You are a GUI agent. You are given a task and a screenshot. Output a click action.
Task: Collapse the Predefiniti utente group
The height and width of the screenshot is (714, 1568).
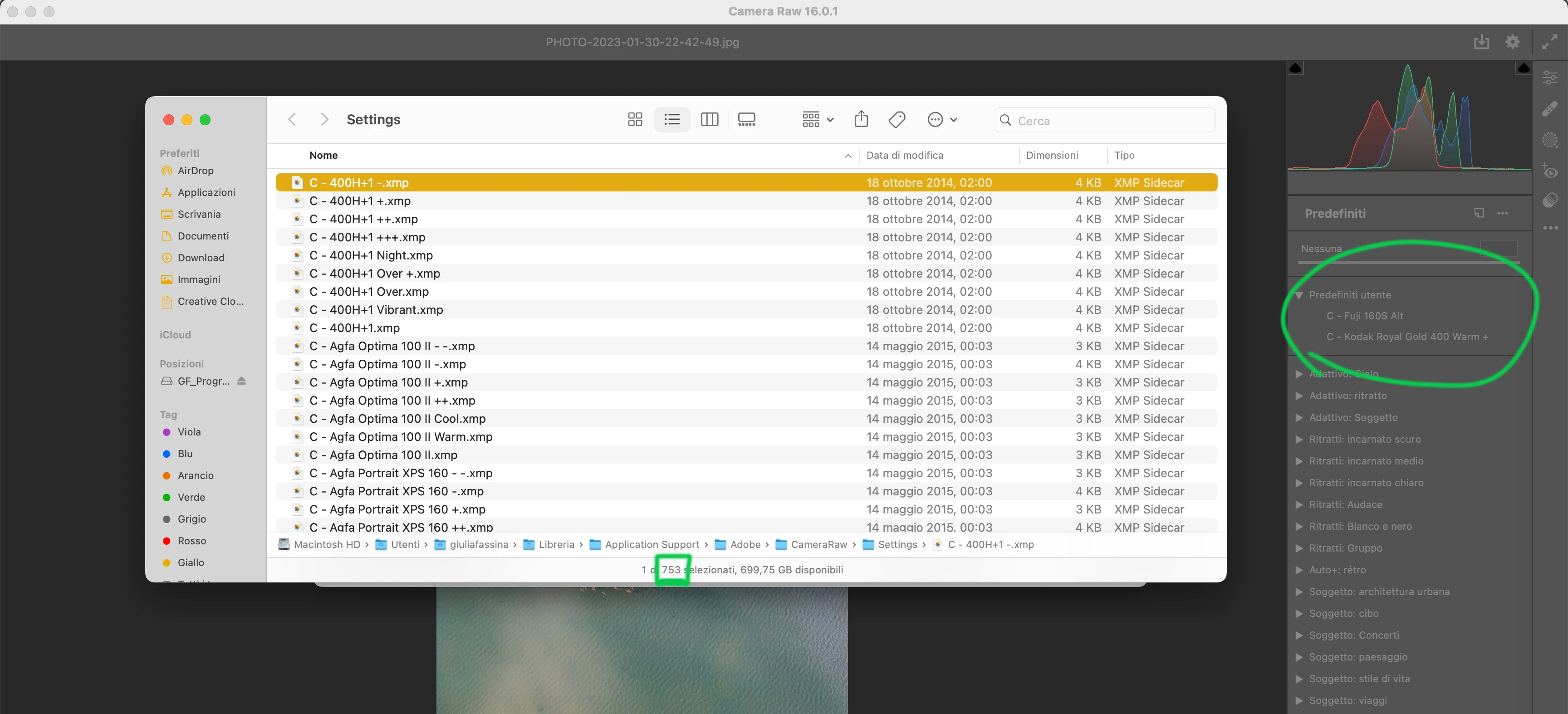1299,295
